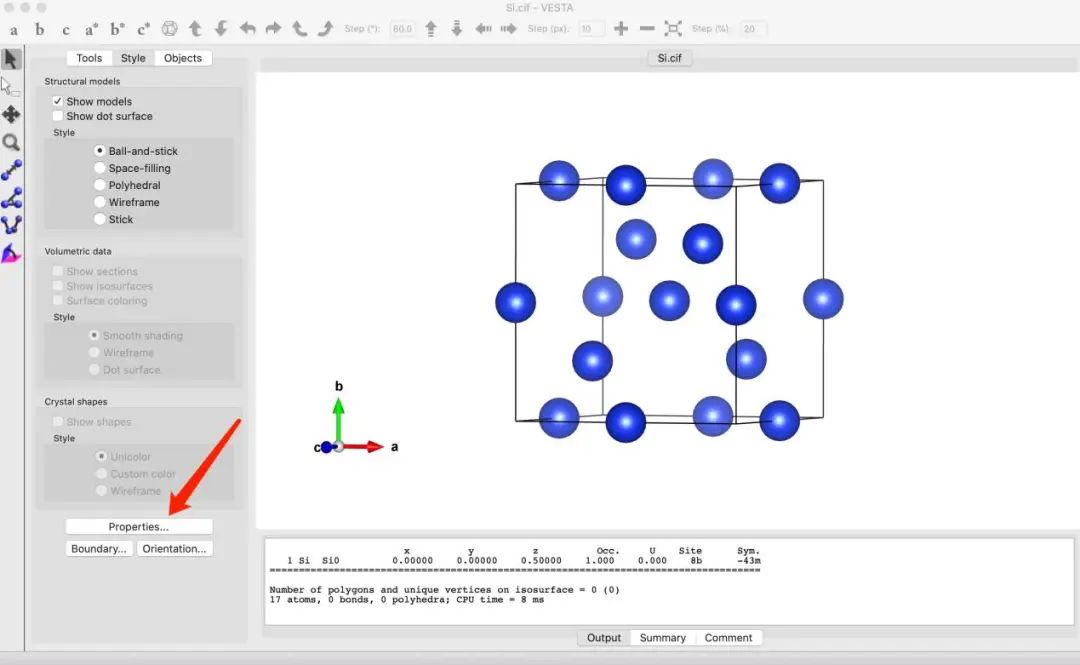Pick the magnify zoom tool
Screen dimensions: 1080x665
(11, 143)
